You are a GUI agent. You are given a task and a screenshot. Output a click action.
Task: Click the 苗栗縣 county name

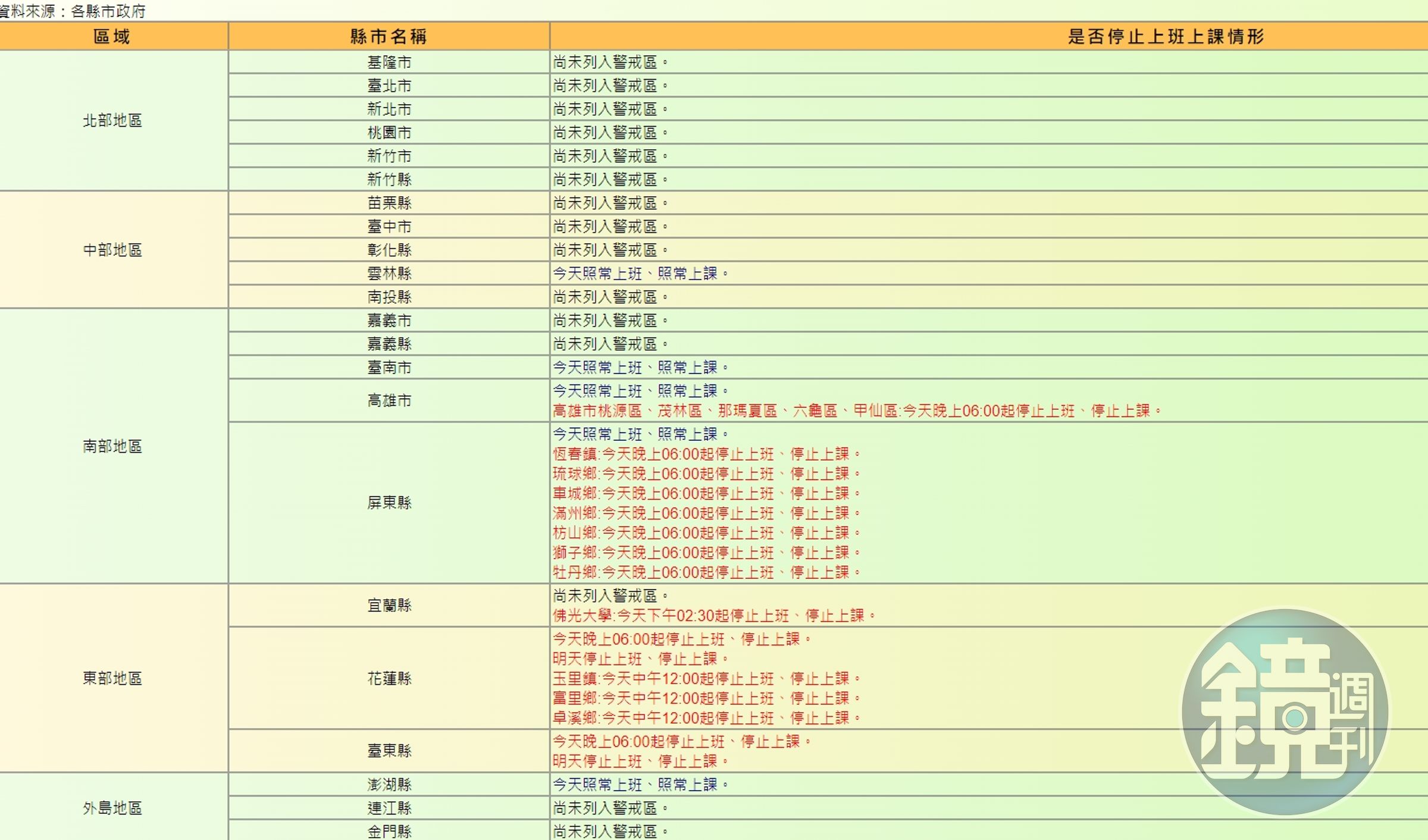pos(389,203)
